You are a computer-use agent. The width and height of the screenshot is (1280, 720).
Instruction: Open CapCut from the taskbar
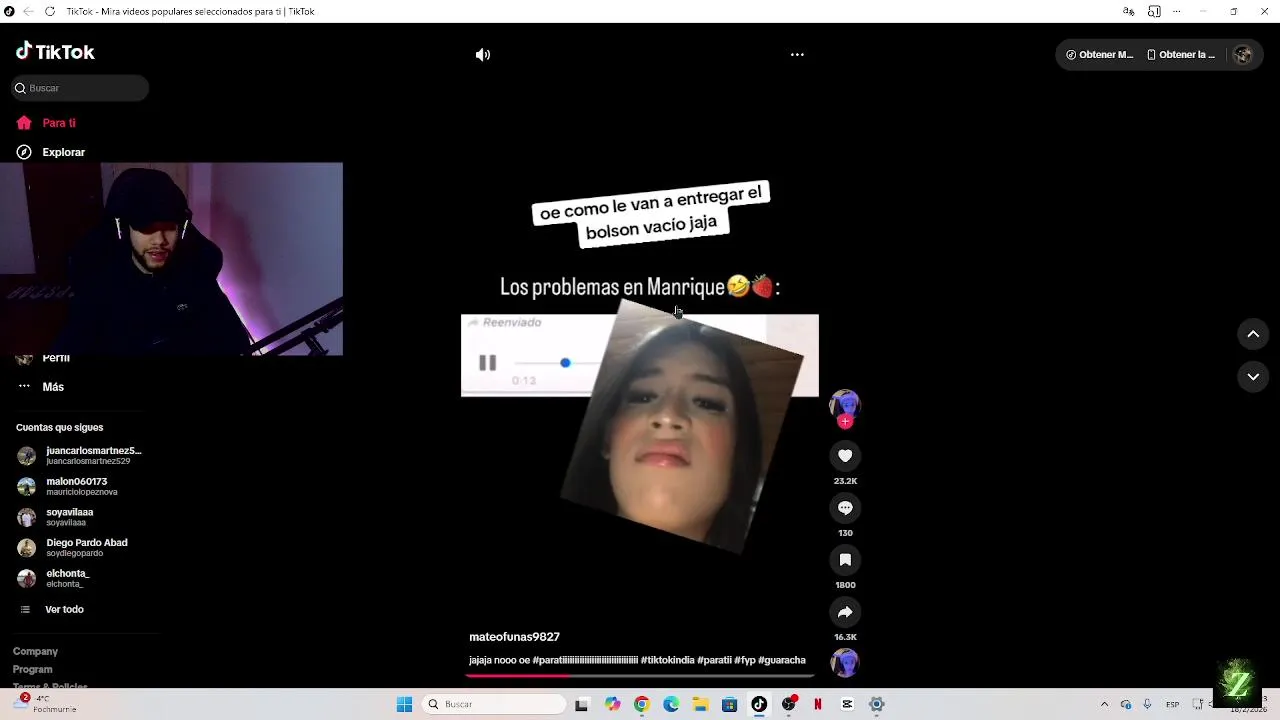click(x=847, y=705)
